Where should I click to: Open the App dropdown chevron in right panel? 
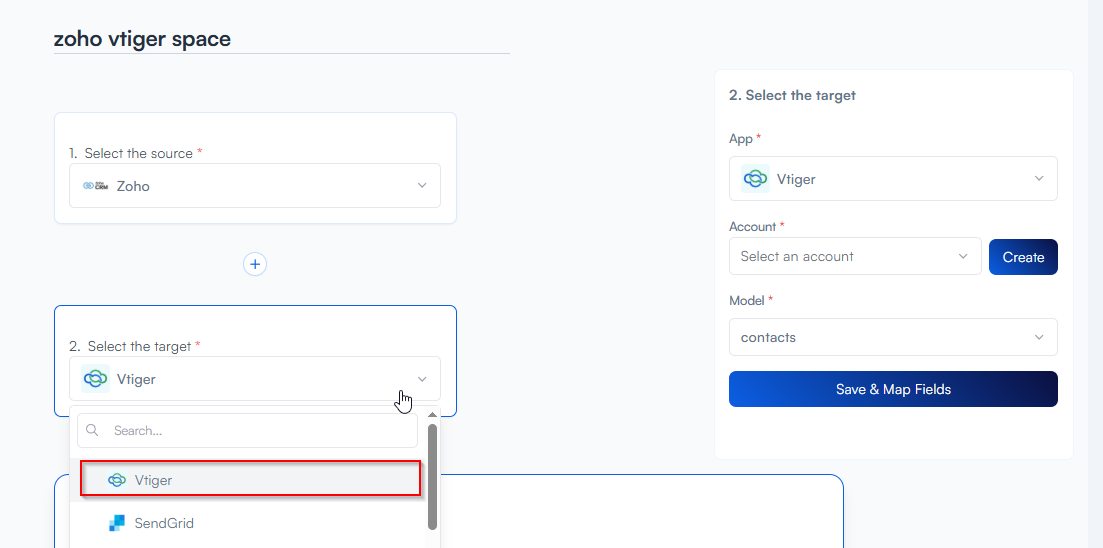pyautogui.click(x=1039, y=179)
